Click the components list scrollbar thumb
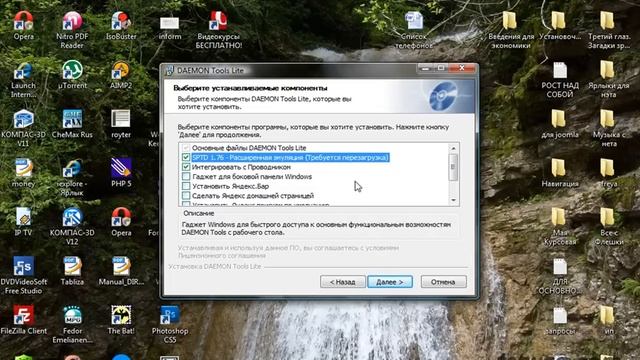This screenshot has height=360, width=640. point(453,167)
